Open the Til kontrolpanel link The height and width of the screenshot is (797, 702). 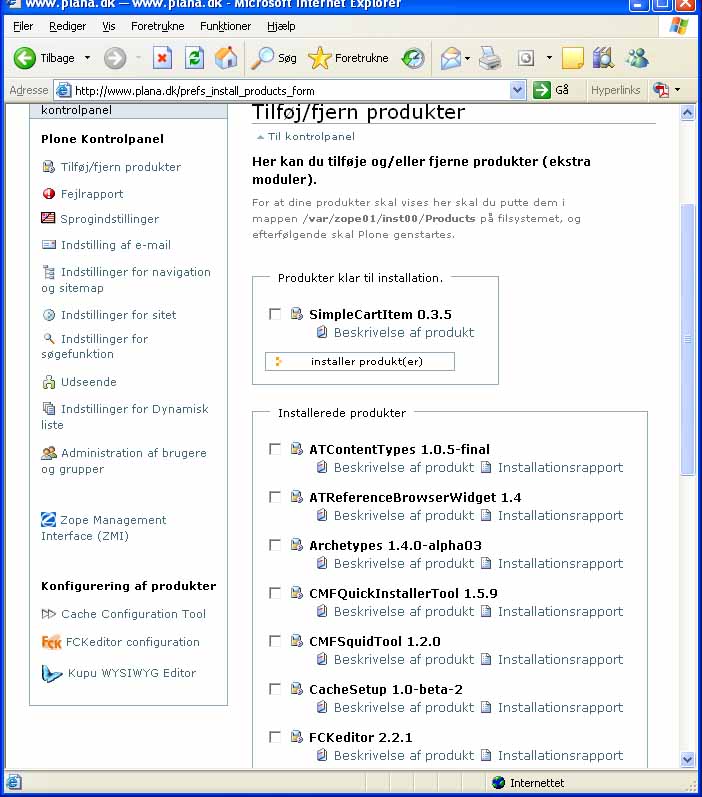coord(310,136)
